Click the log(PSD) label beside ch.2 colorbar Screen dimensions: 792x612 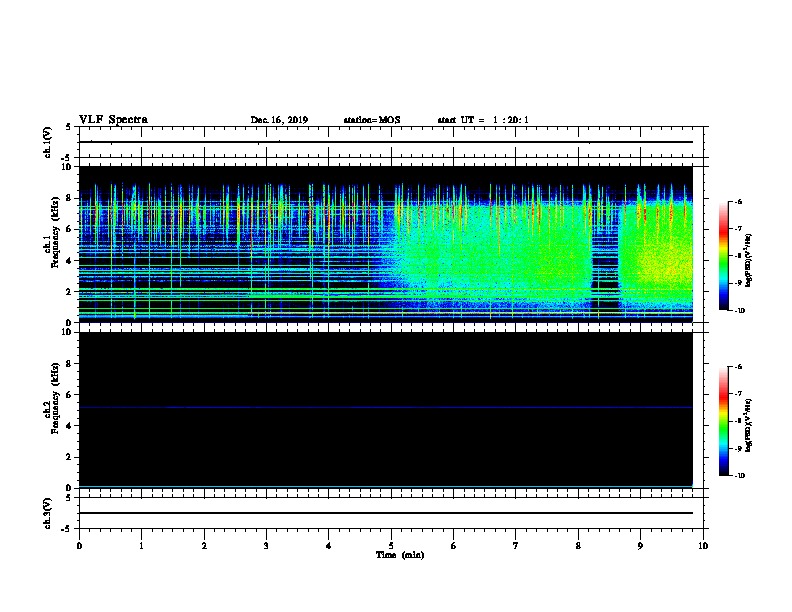click(x=749, y=426)
